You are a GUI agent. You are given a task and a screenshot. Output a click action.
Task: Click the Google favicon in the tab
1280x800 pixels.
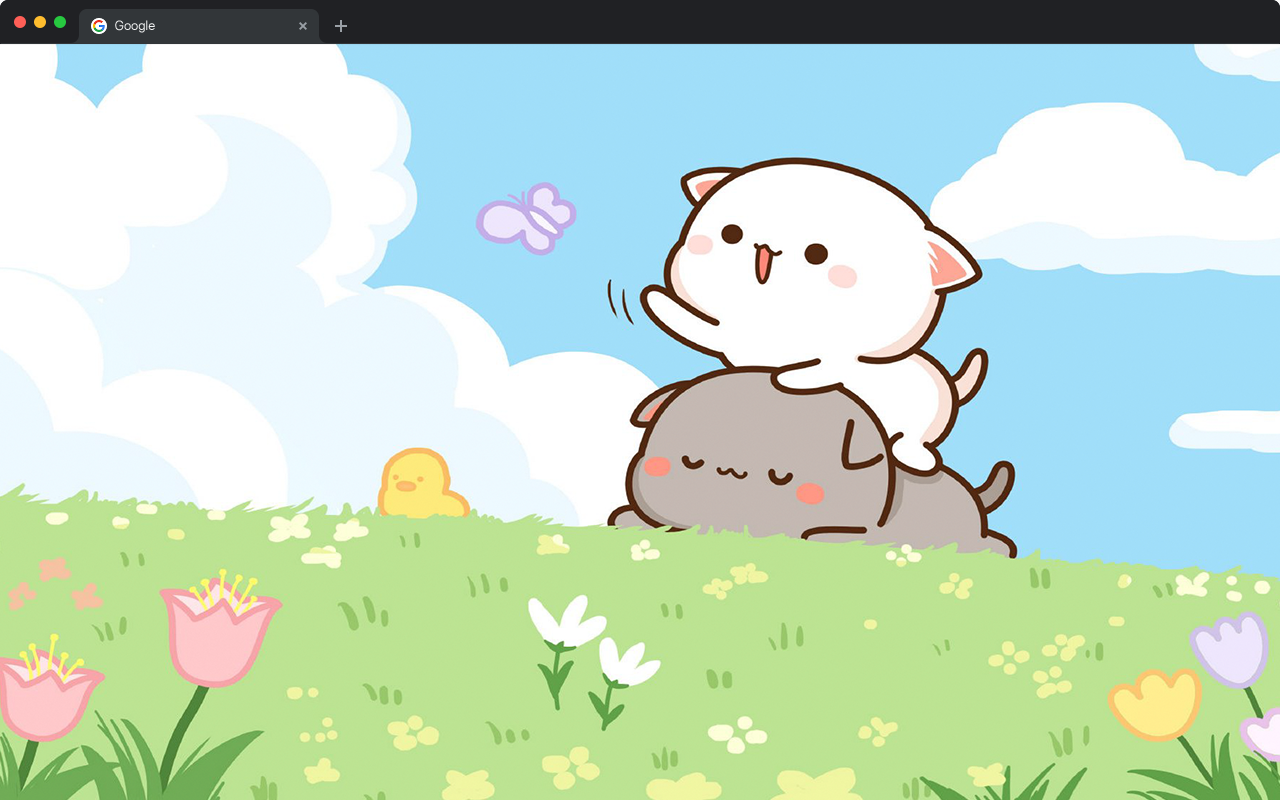tap(99, 26)
